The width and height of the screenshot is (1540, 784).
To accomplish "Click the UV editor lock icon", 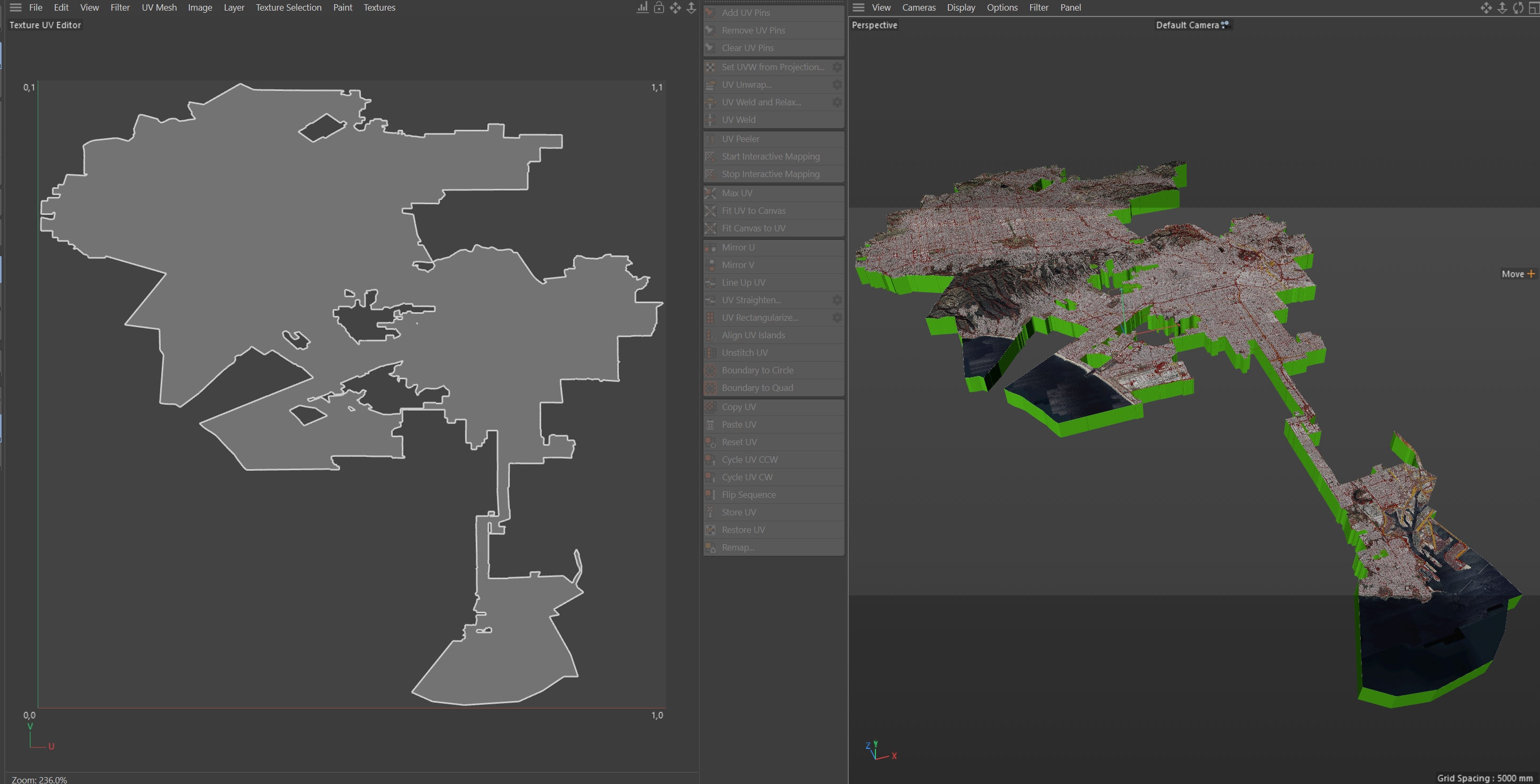I will click(x=659, y=8).
